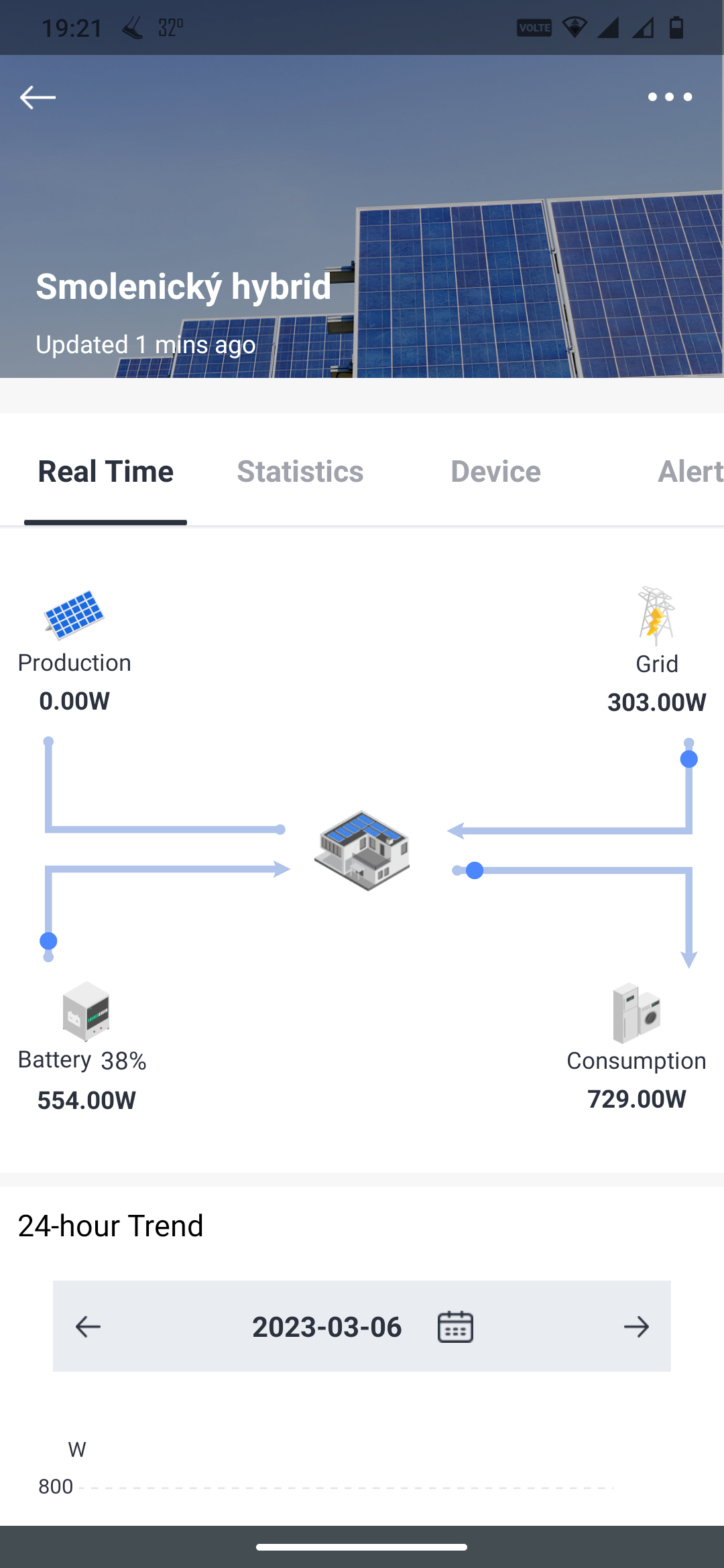Switch to the Device tab
Image resolution: width=724 pixels, height=1568 pixels.
[496, 472]
